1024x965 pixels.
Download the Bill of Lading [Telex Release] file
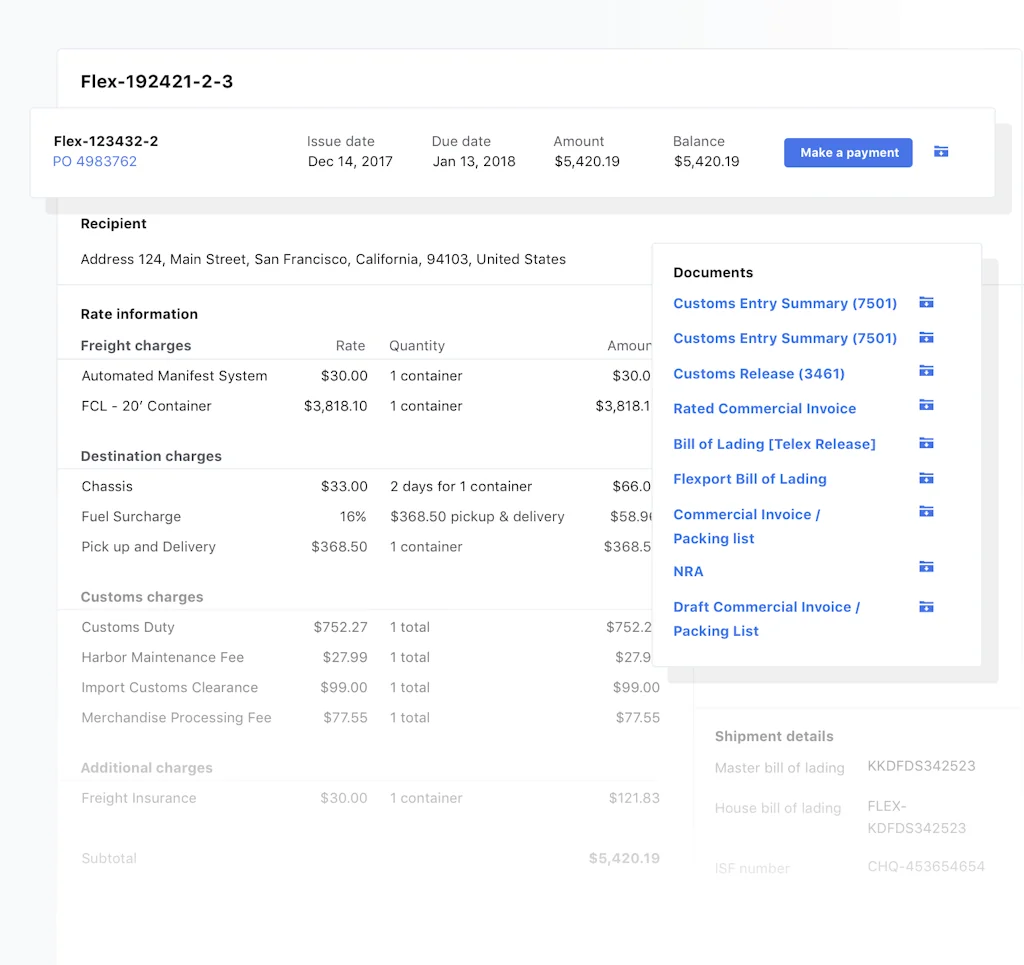click(x=926, y=443)
